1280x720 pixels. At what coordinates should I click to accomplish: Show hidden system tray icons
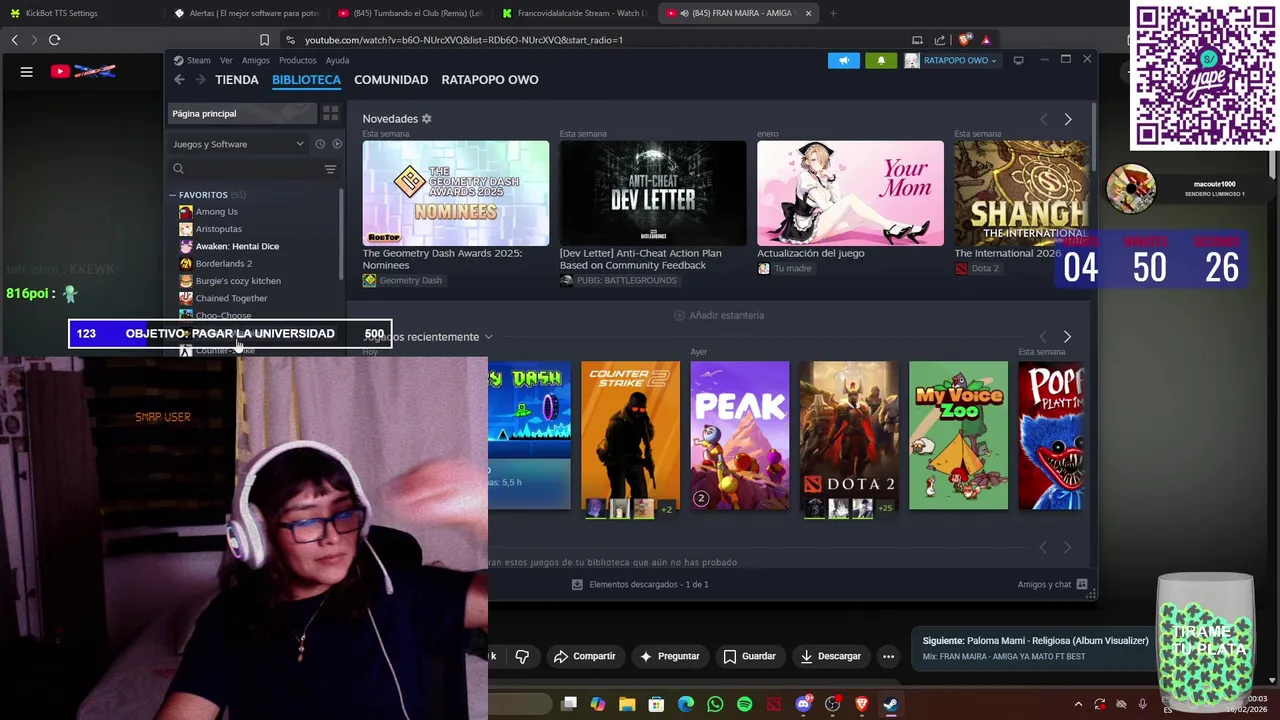(x=1078, y=704)
